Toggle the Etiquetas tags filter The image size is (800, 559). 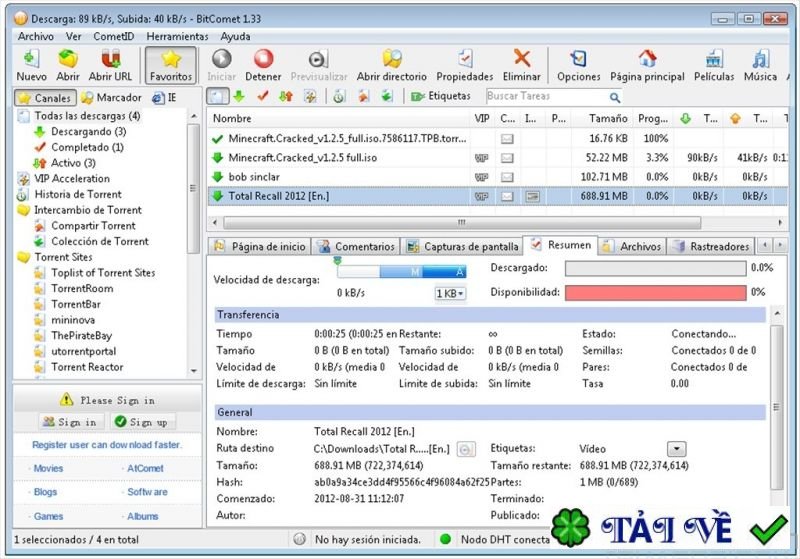440,97
